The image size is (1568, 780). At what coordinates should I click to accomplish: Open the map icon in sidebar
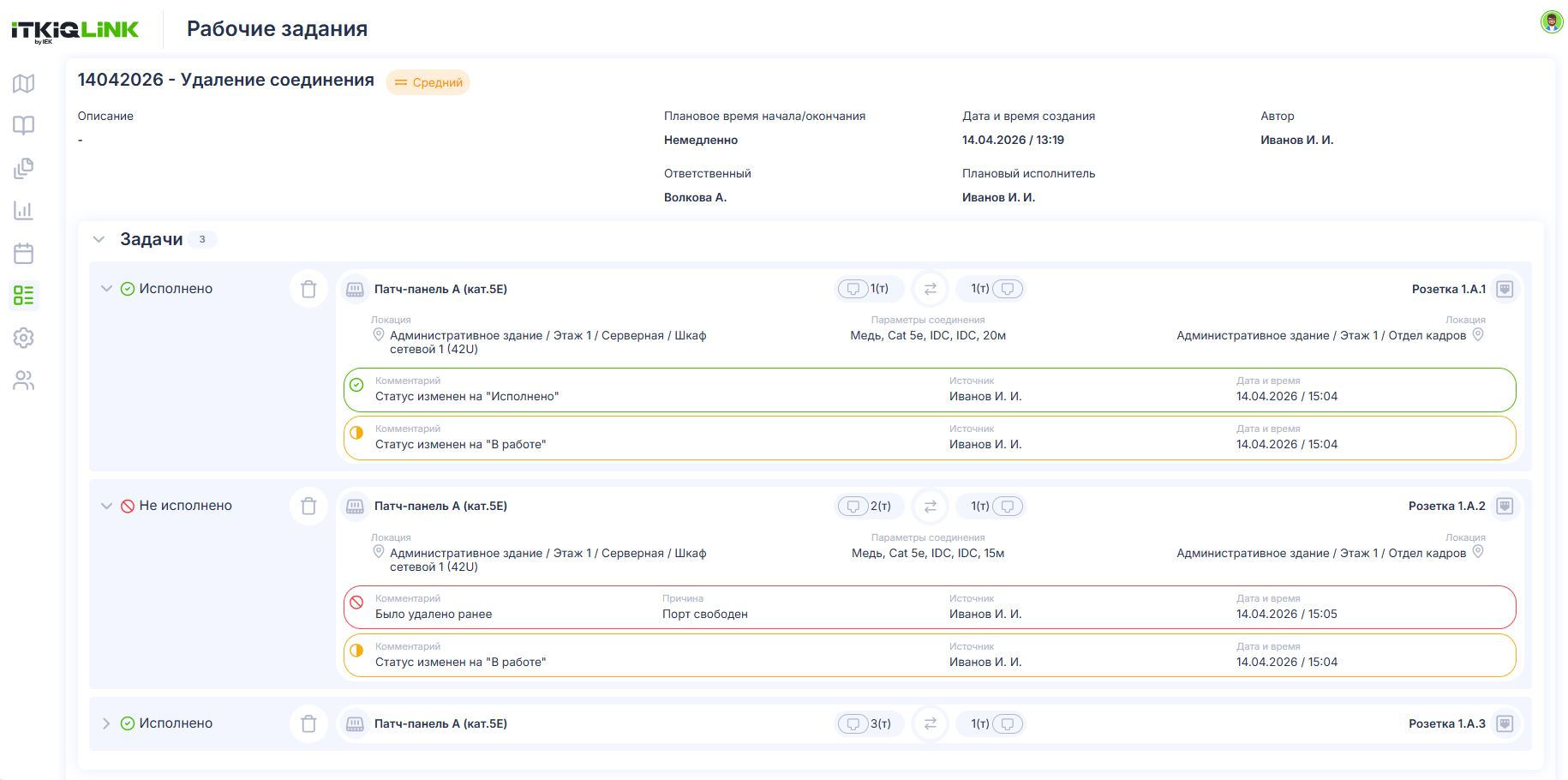click(x=24, y=83)
